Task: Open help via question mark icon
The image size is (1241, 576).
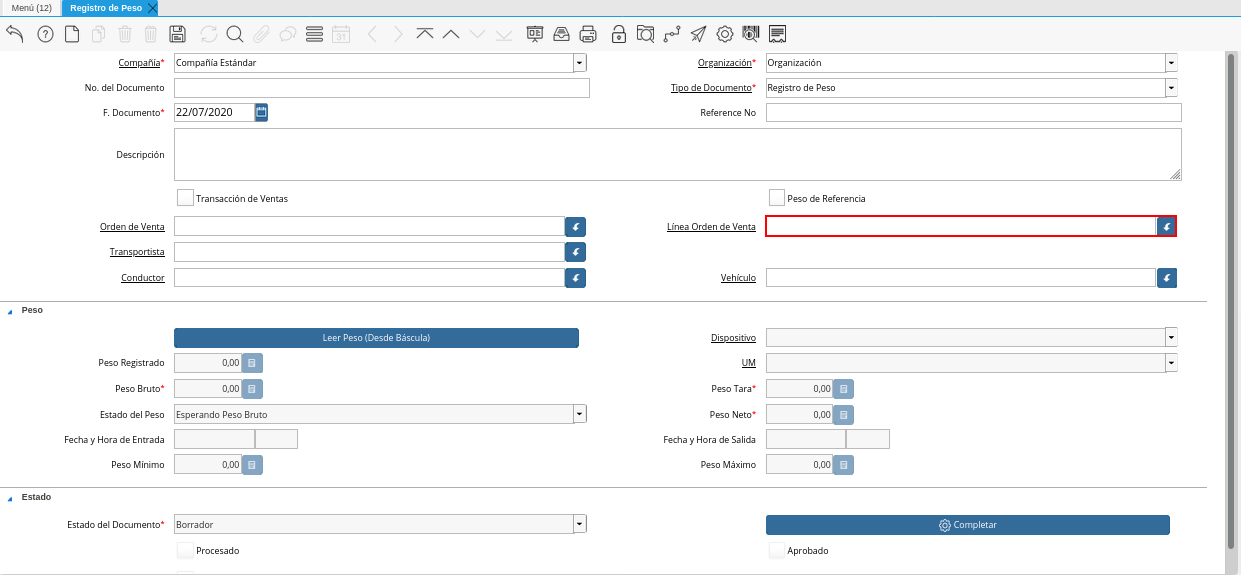Action: click(45, 34)
